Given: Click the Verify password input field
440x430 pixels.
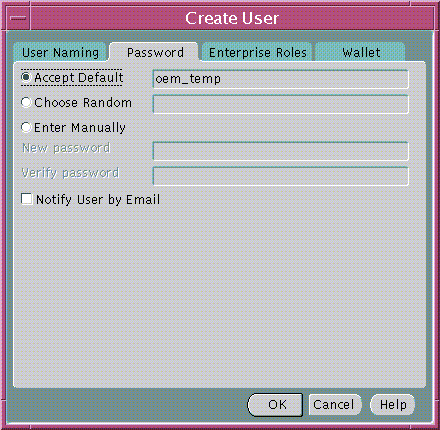Looking at the screenshot, I should [x=280, y=176].
